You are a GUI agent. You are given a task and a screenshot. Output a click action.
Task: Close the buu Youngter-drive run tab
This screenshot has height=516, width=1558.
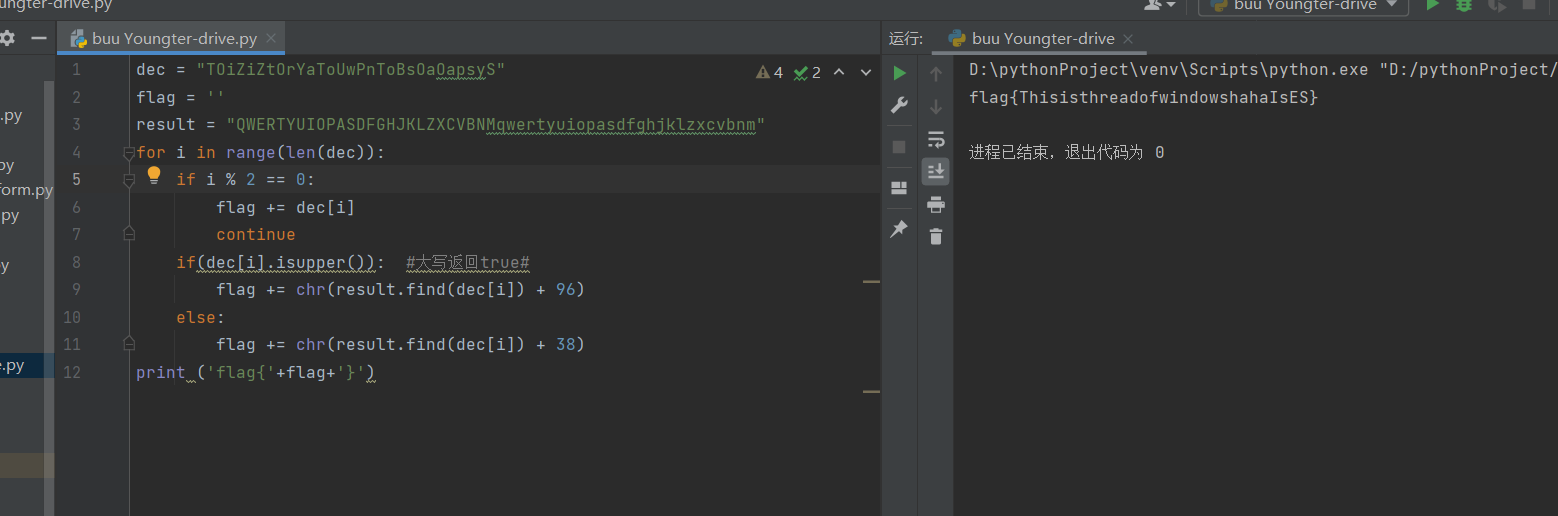coord(1129,39)
